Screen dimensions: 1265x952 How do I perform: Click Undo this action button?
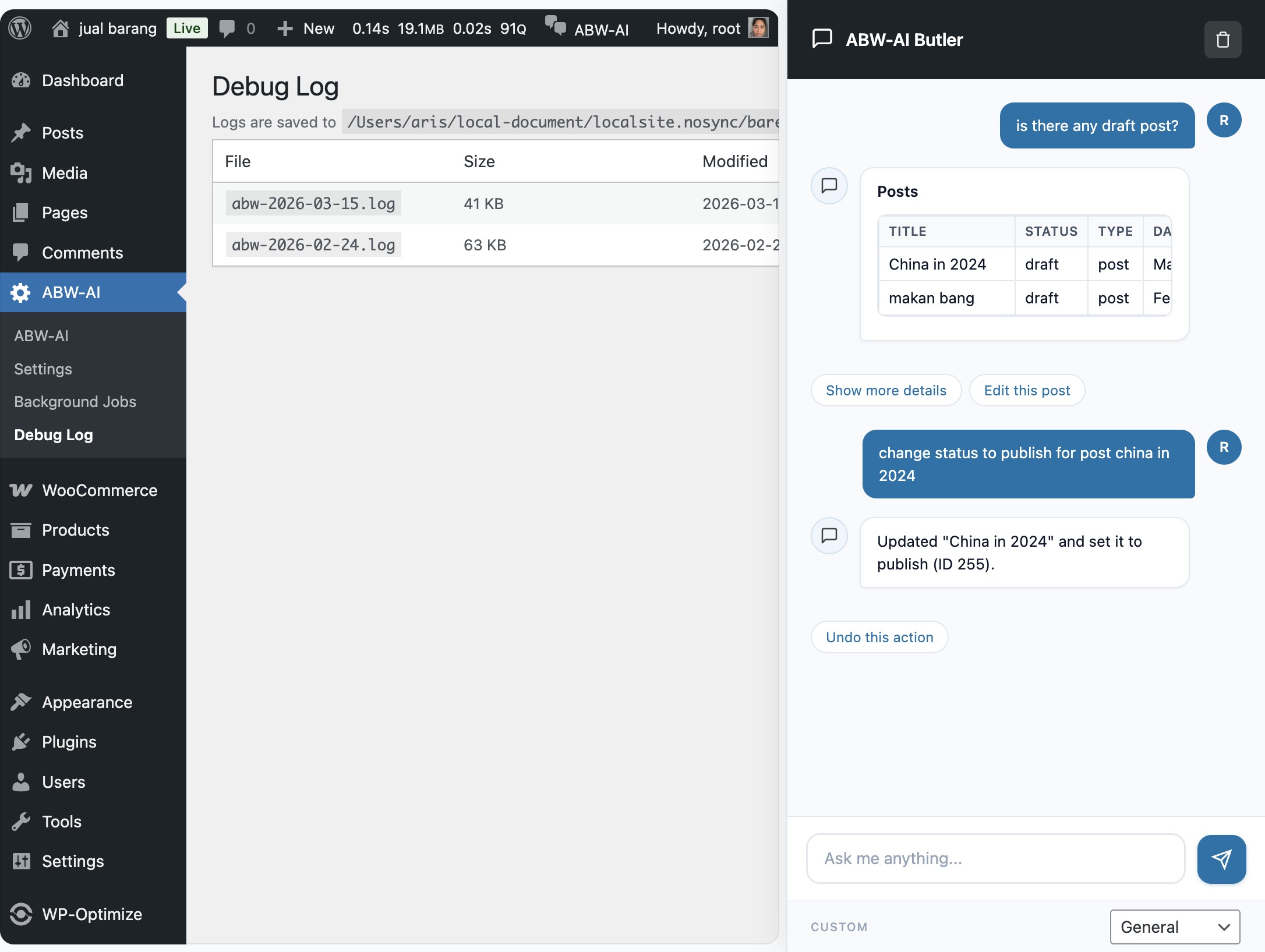coord(879,637)
